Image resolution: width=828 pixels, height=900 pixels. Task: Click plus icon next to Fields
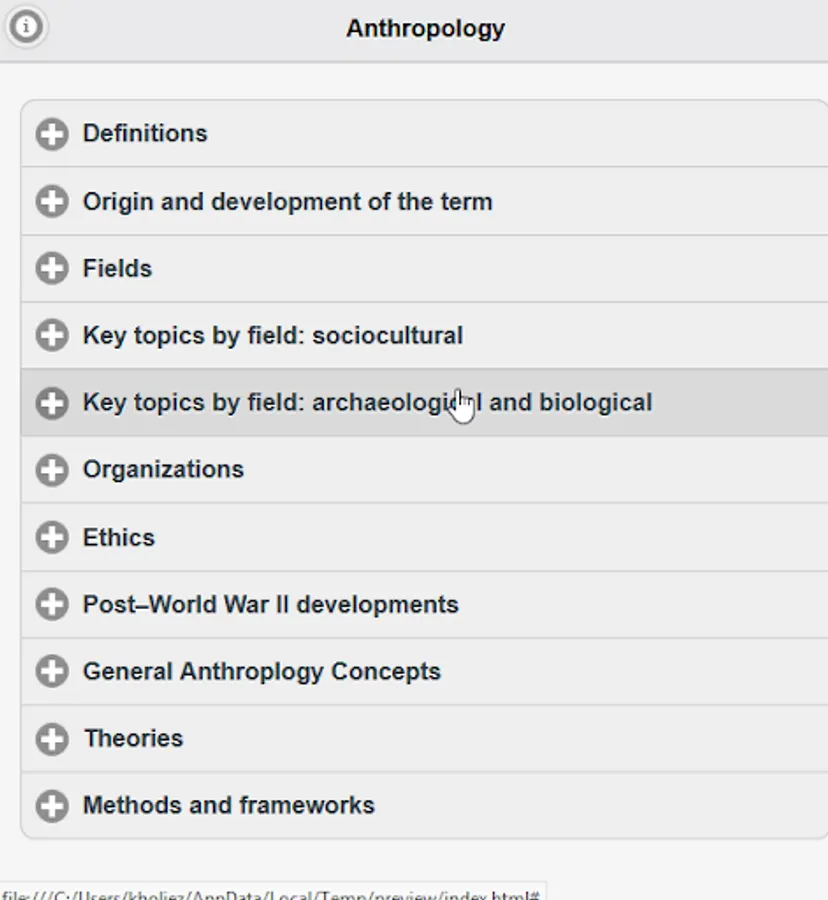pyautogui.click(x=52, y=268)
